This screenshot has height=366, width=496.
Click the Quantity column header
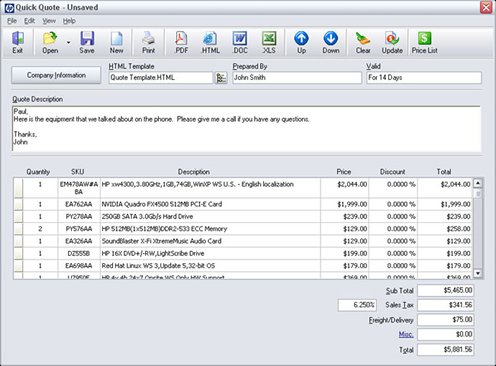click(x=38, y=172)
